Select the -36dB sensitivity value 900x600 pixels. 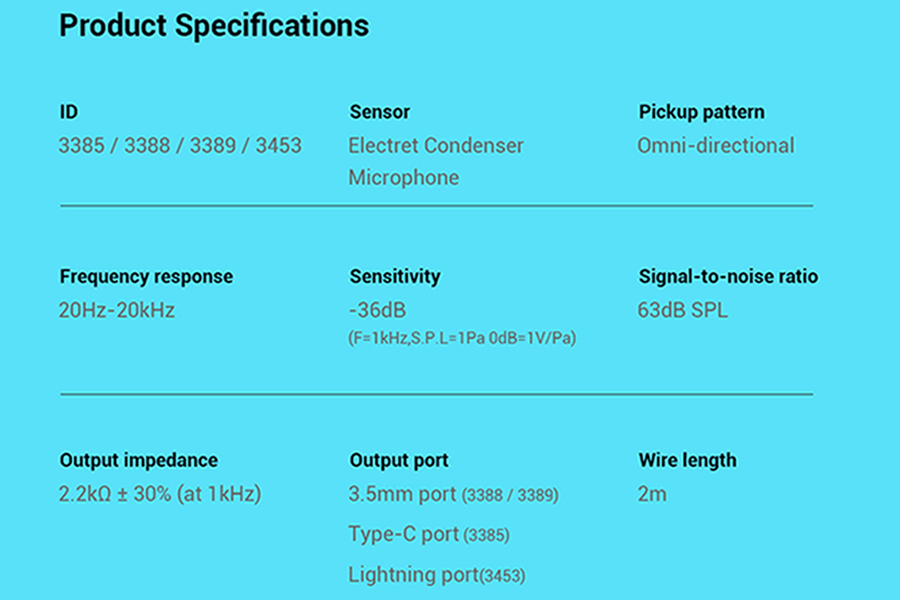tap(377, 310)
